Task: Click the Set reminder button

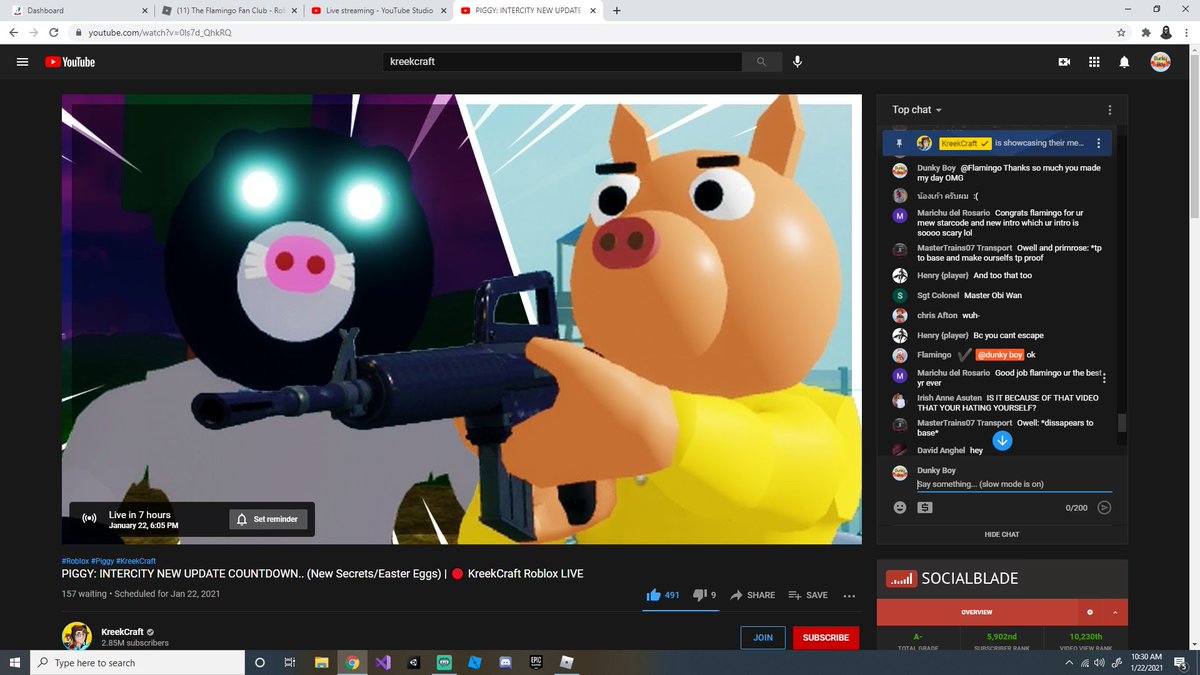Action: click(268, 519)
